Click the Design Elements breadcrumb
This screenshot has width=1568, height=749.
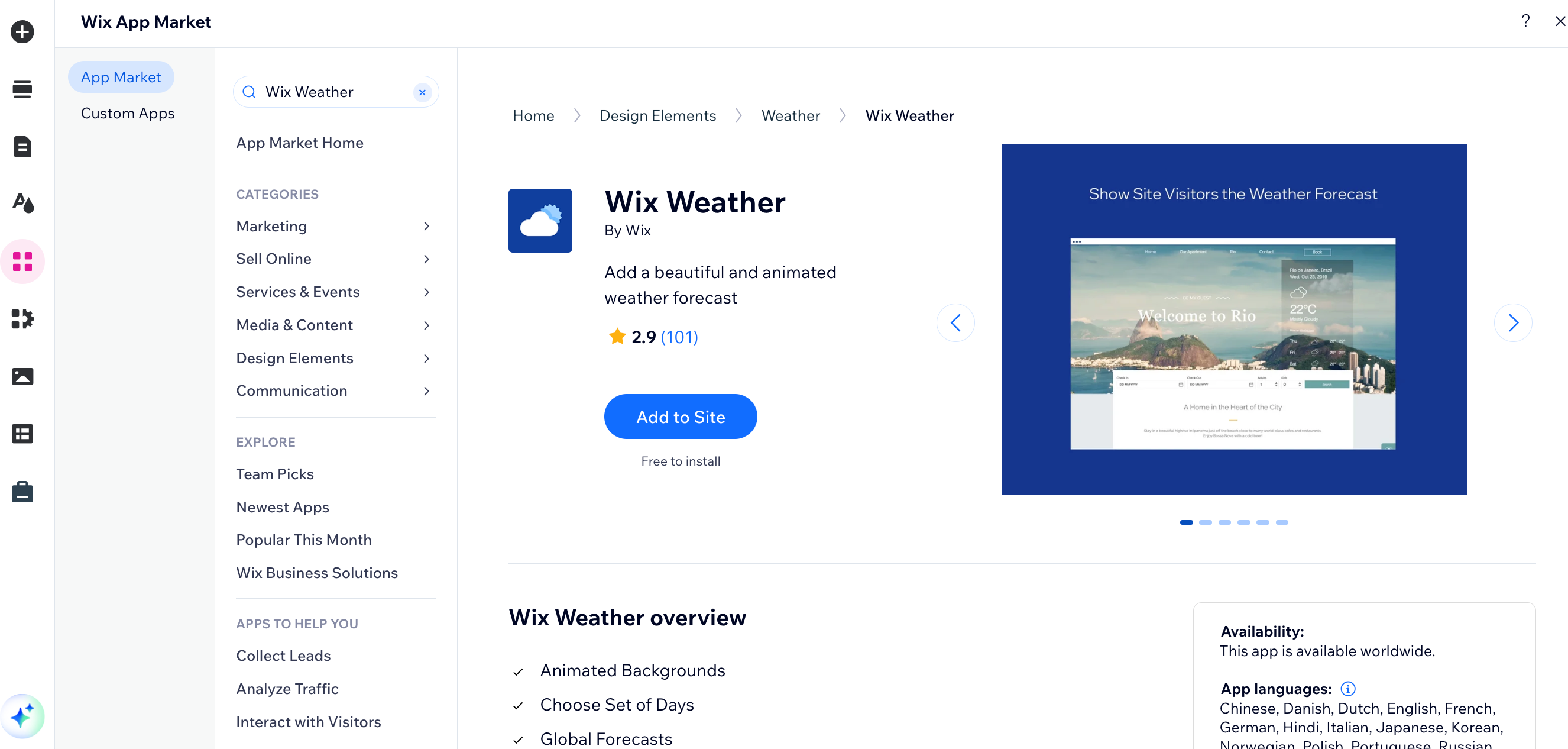657,115
